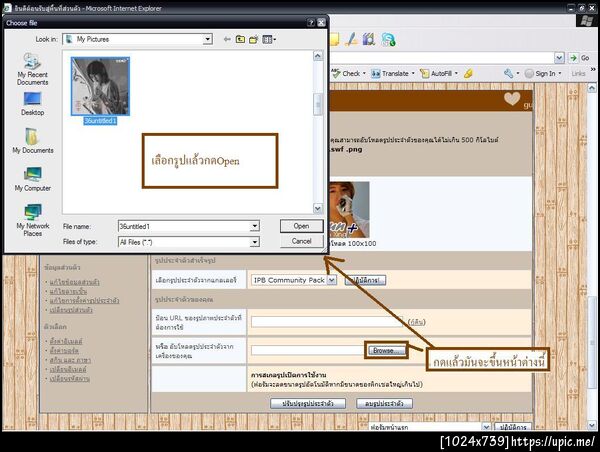The image size is (600, 452).
Task: Click second link under personal info section
Action: coord(68,291)
